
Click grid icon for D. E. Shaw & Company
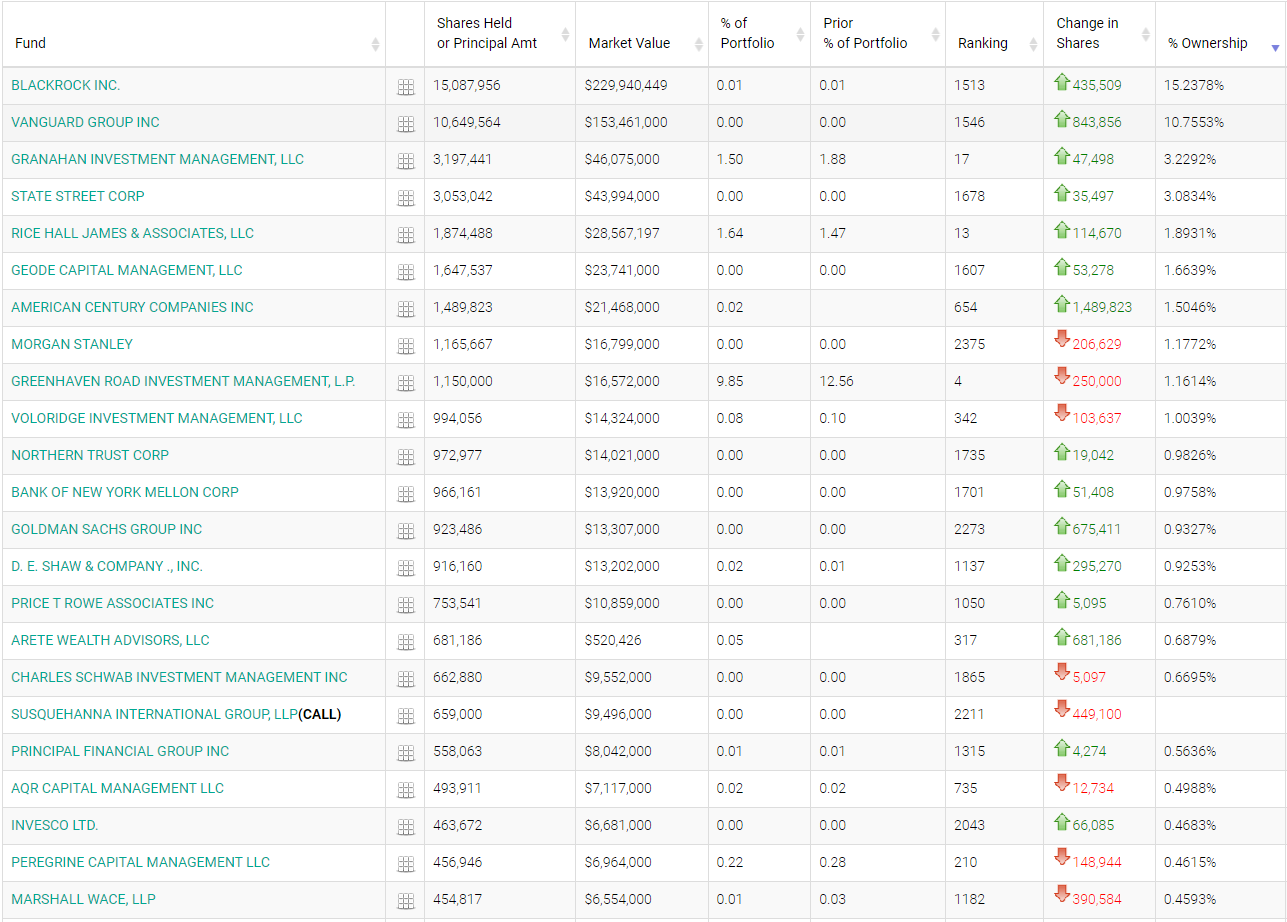[x=405, y=569]
